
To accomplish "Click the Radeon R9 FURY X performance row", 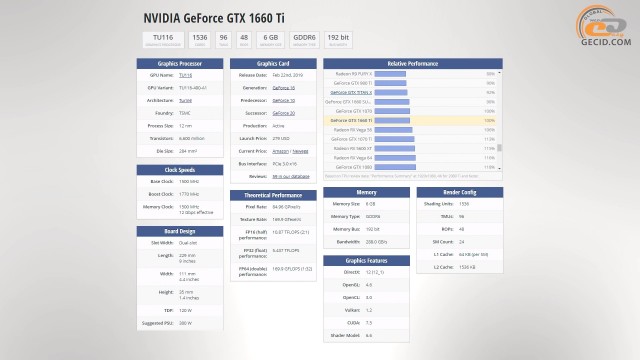I will (410, 74).
